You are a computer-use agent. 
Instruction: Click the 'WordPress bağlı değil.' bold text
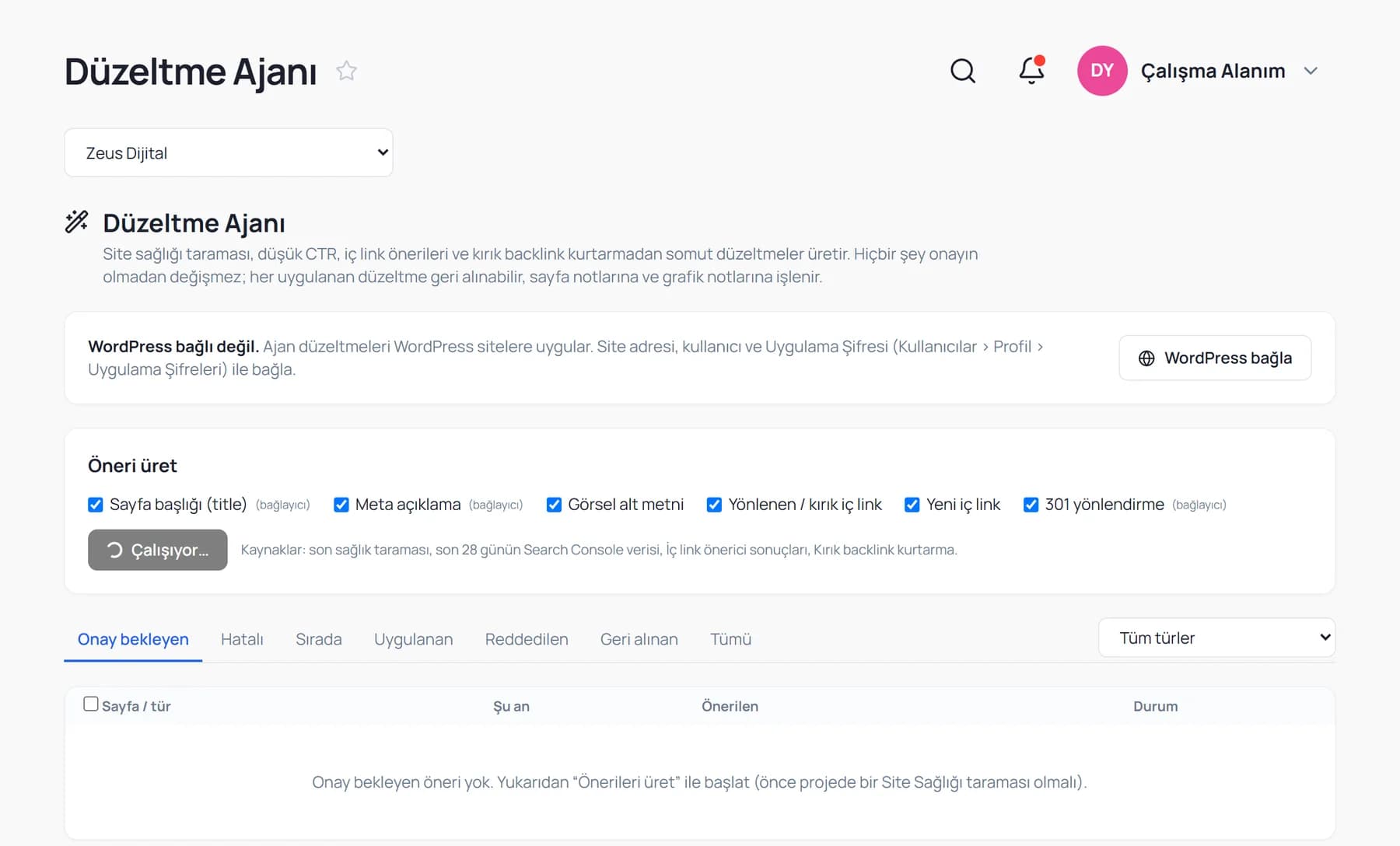pos(173,346)
